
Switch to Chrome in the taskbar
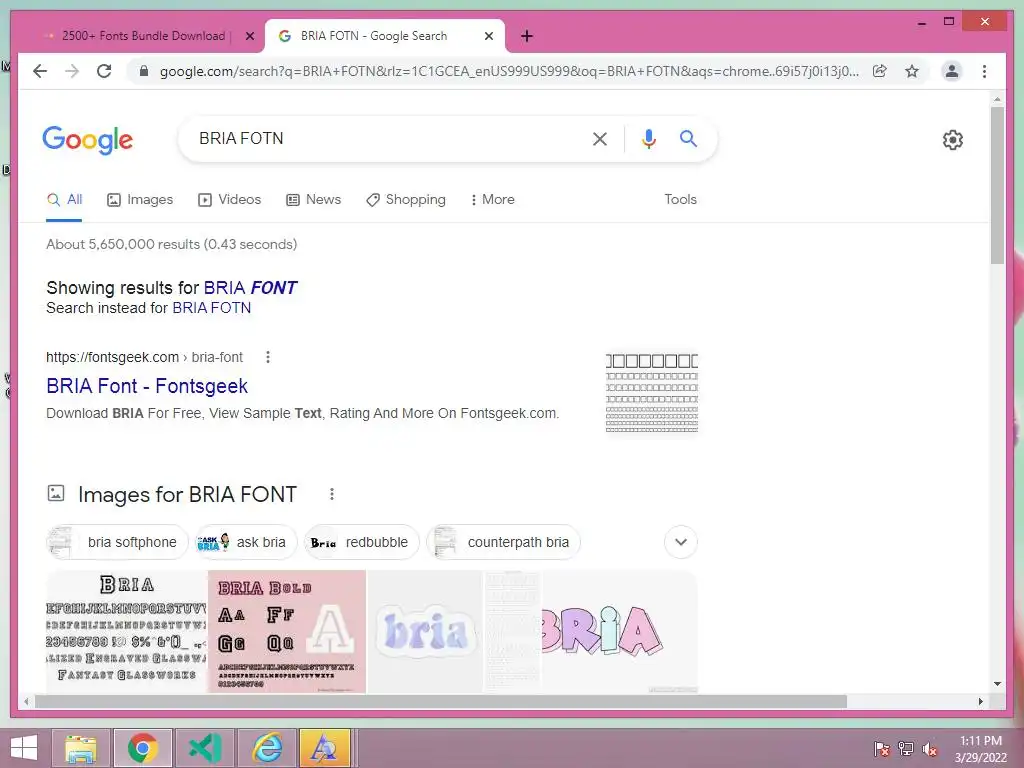click(x=142, y=748)
